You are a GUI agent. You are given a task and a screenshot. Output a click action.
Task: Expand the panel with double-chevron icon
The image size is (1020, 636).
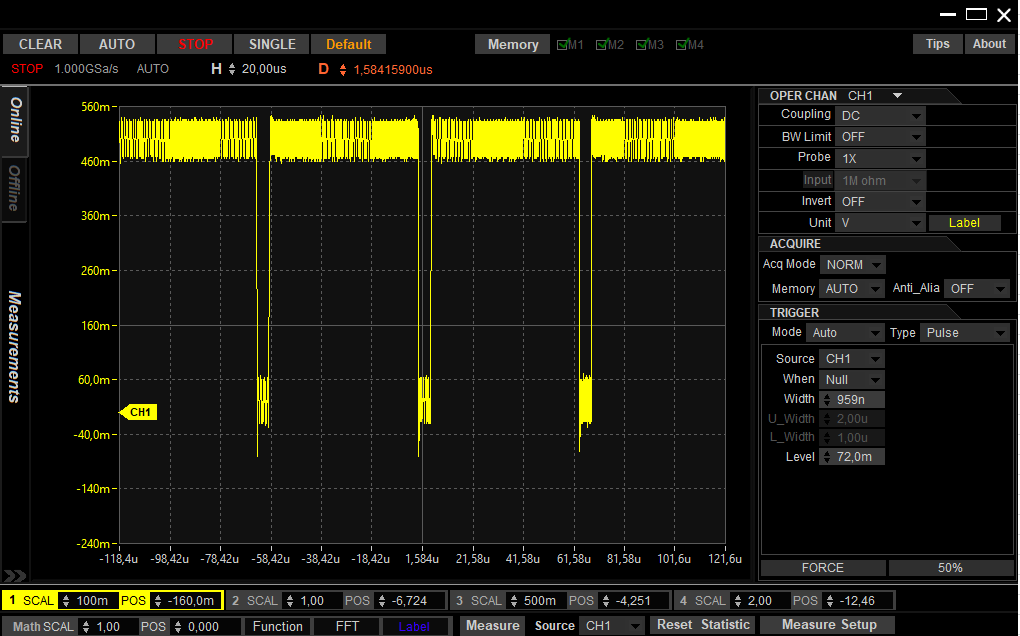coord(15,576)
